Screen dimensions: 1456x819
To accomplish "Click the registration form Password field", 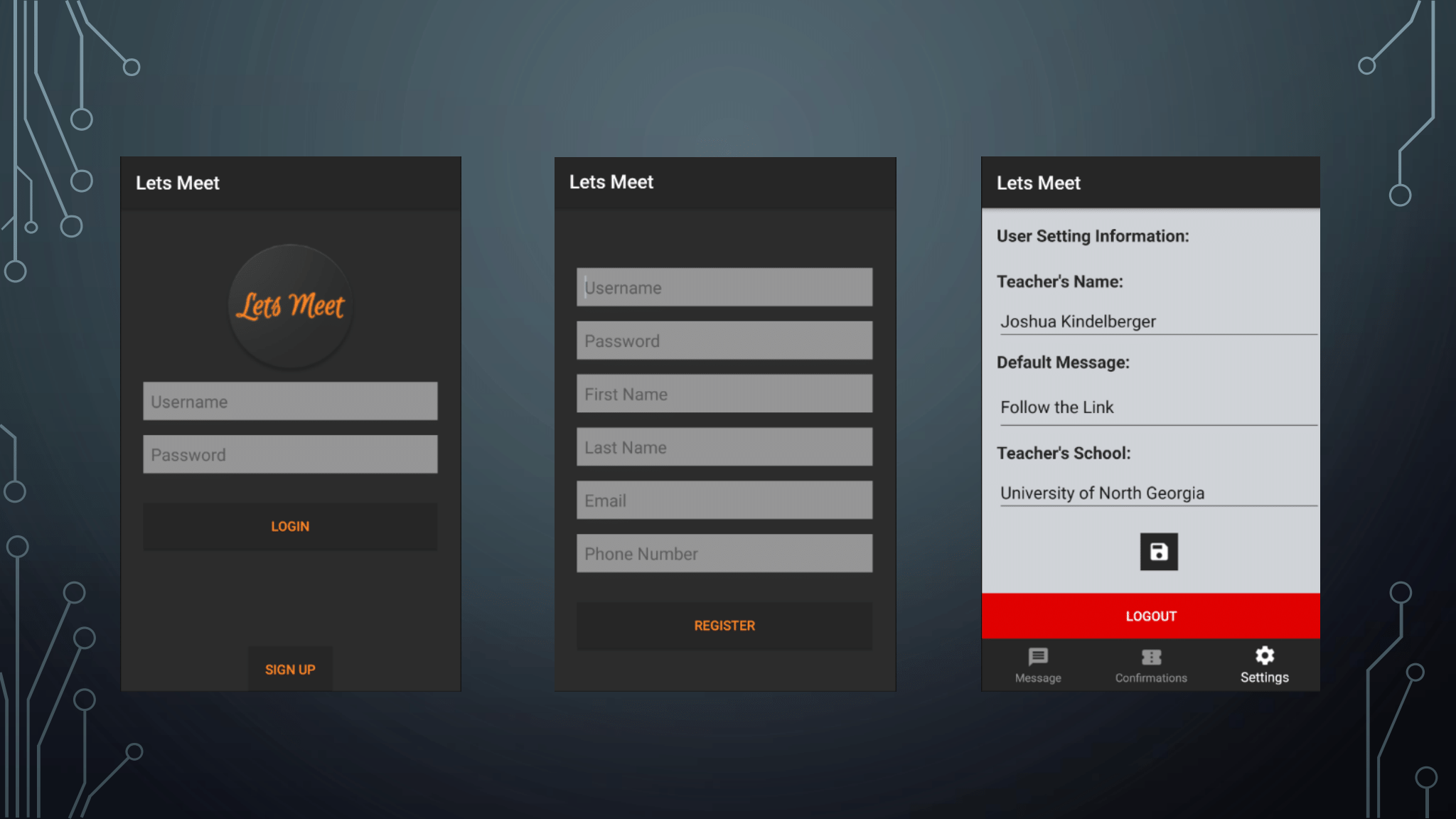I will click(724, 341).
